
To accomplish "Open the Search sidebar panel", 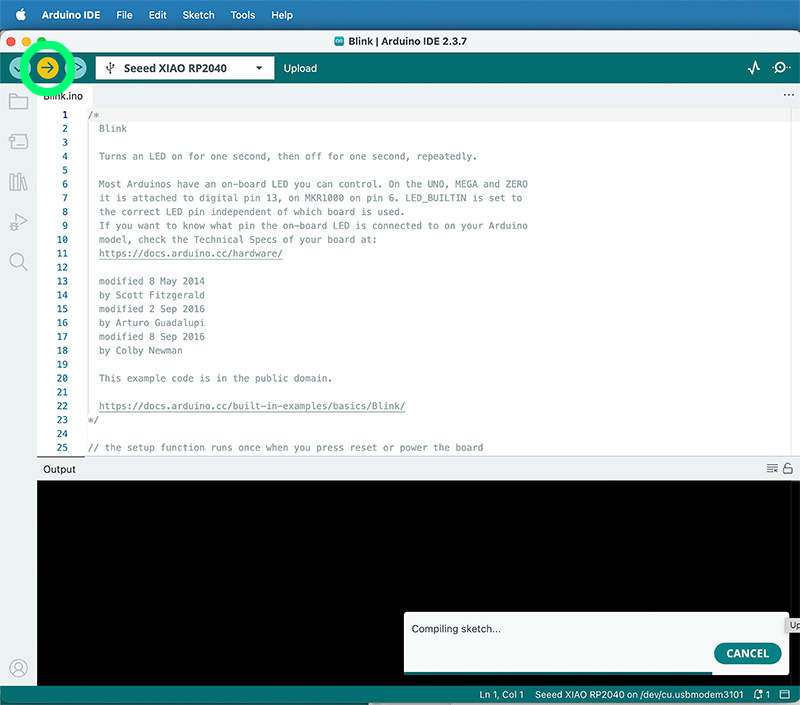I will click(x=18, y=262).
